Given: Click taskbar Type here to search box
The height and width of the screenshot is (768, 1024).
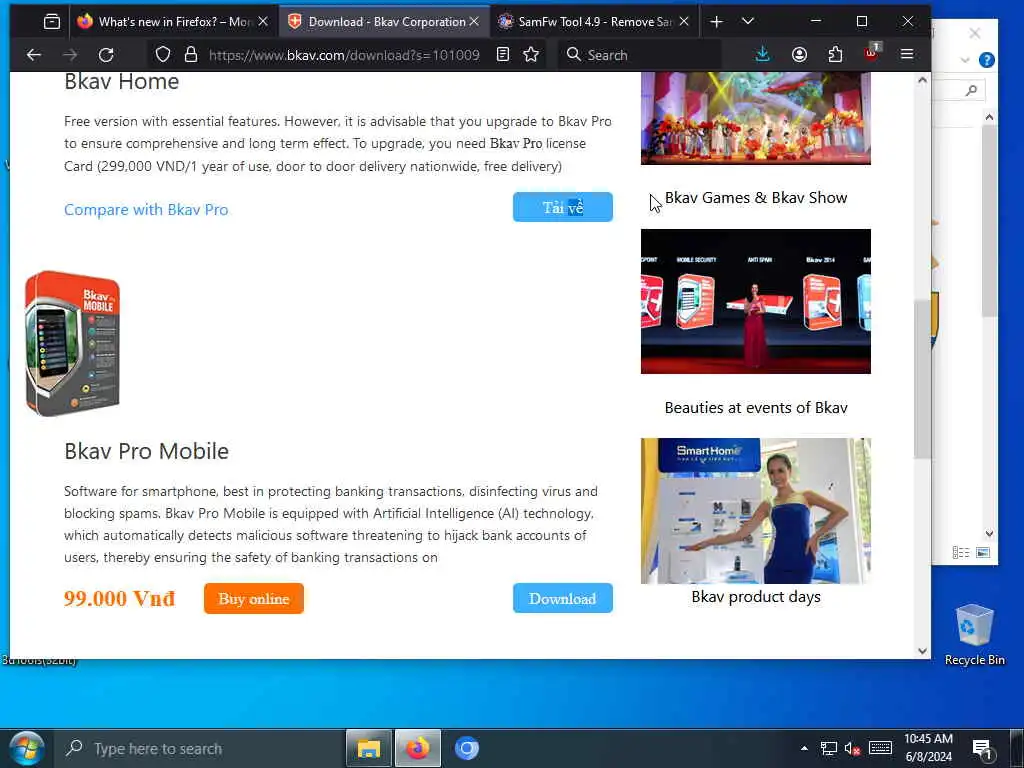Looking at the screenshot, I should tap(199, 748).
